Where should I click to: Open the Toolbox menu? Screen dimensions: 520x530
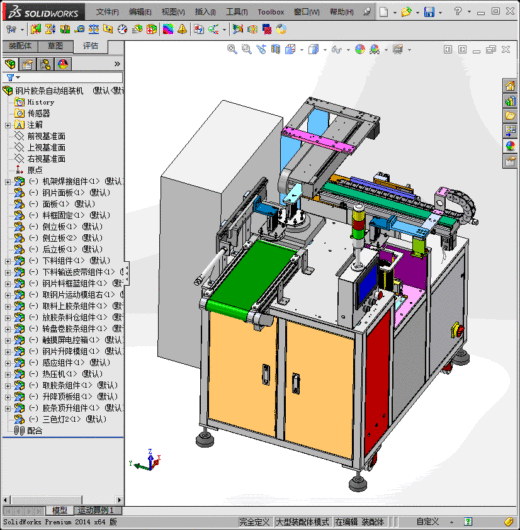click(x=271, y=12)
